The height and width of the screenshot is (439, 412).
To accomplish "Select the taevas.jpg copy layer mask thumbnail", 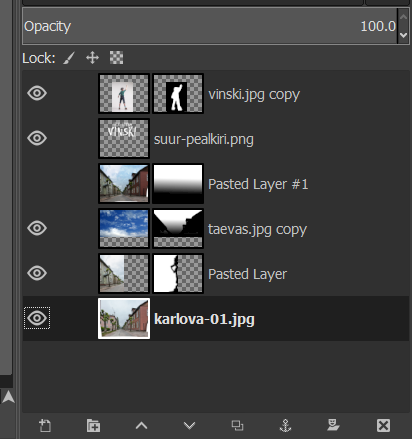I will click(178, 228).
